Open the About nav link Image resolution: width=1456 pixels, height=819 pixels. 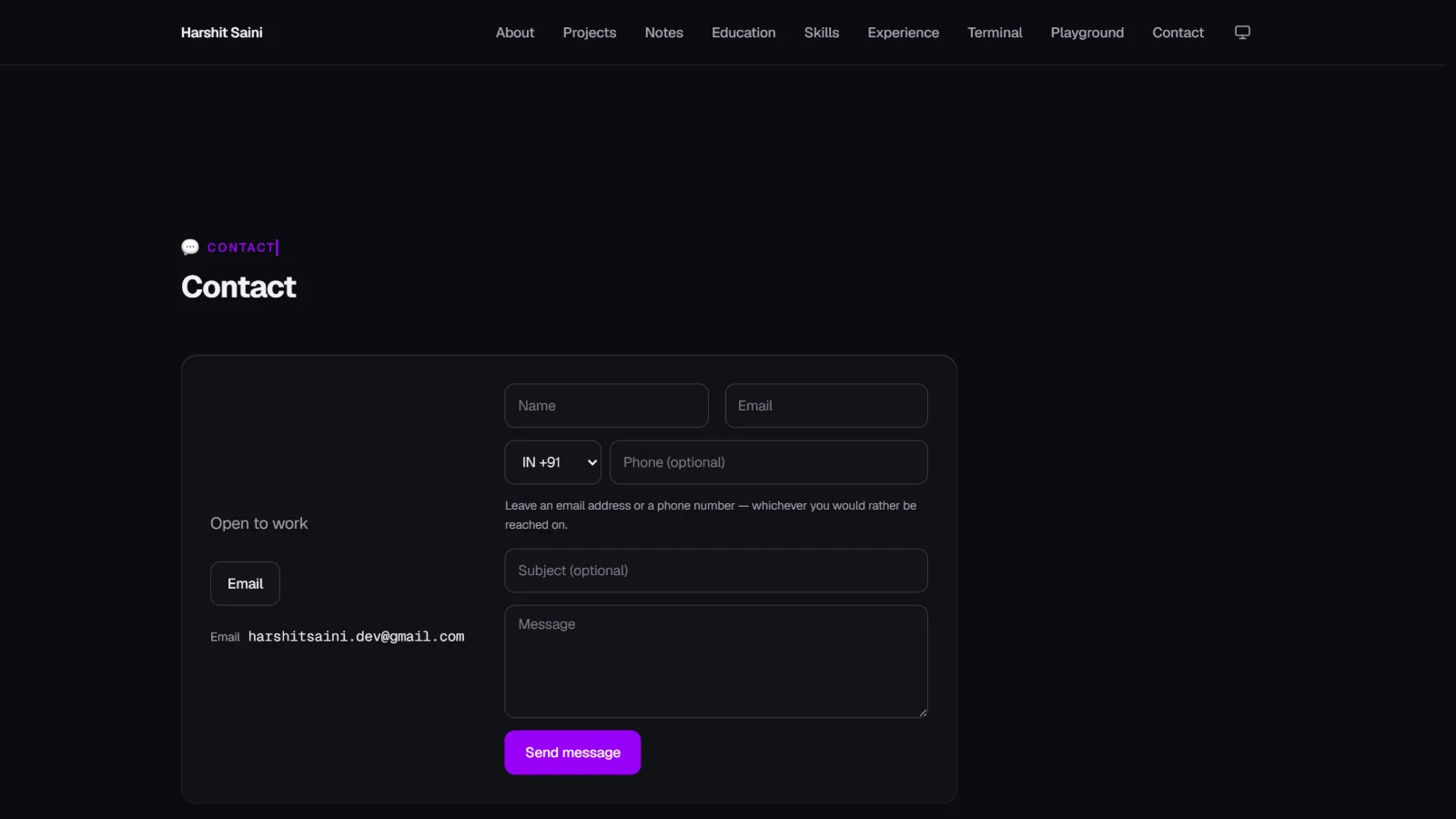pos(515,33)
